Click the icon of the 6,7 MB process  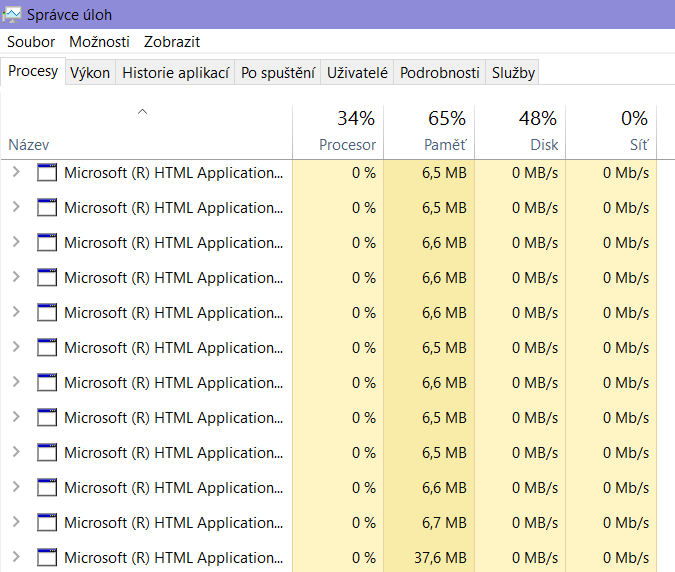click(x=47, y=522)
